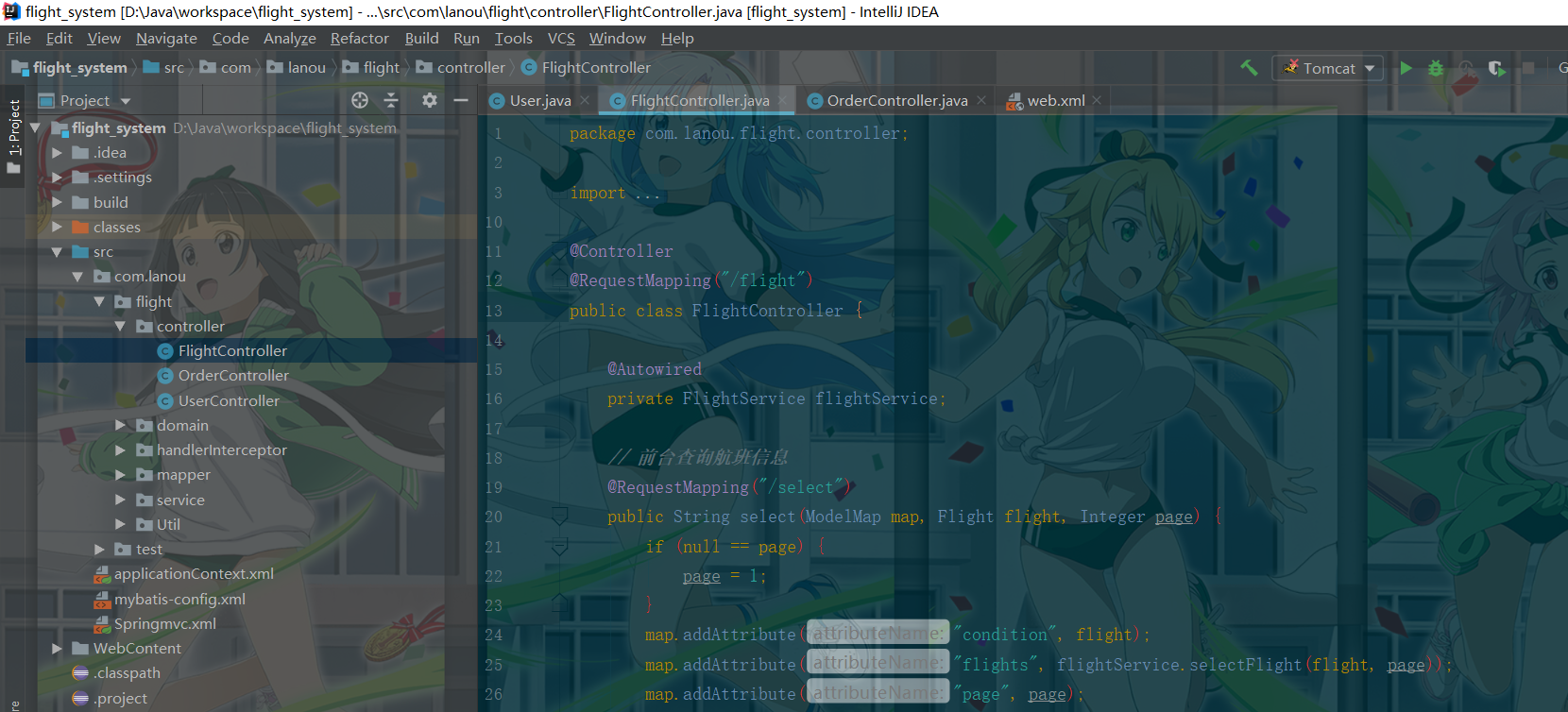Expand the build folder arrow

coord(58,202)
